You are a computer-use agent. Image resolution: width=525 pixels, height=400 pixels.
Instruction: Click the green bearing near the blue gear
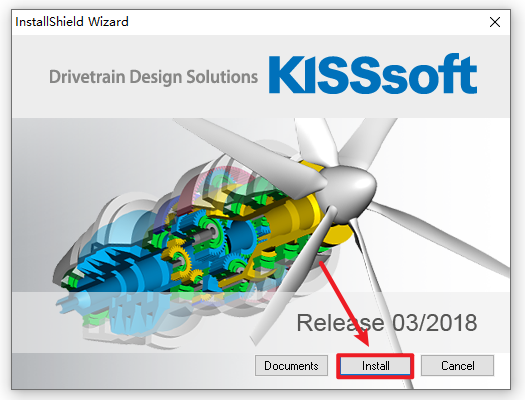[x=211, y=228]
